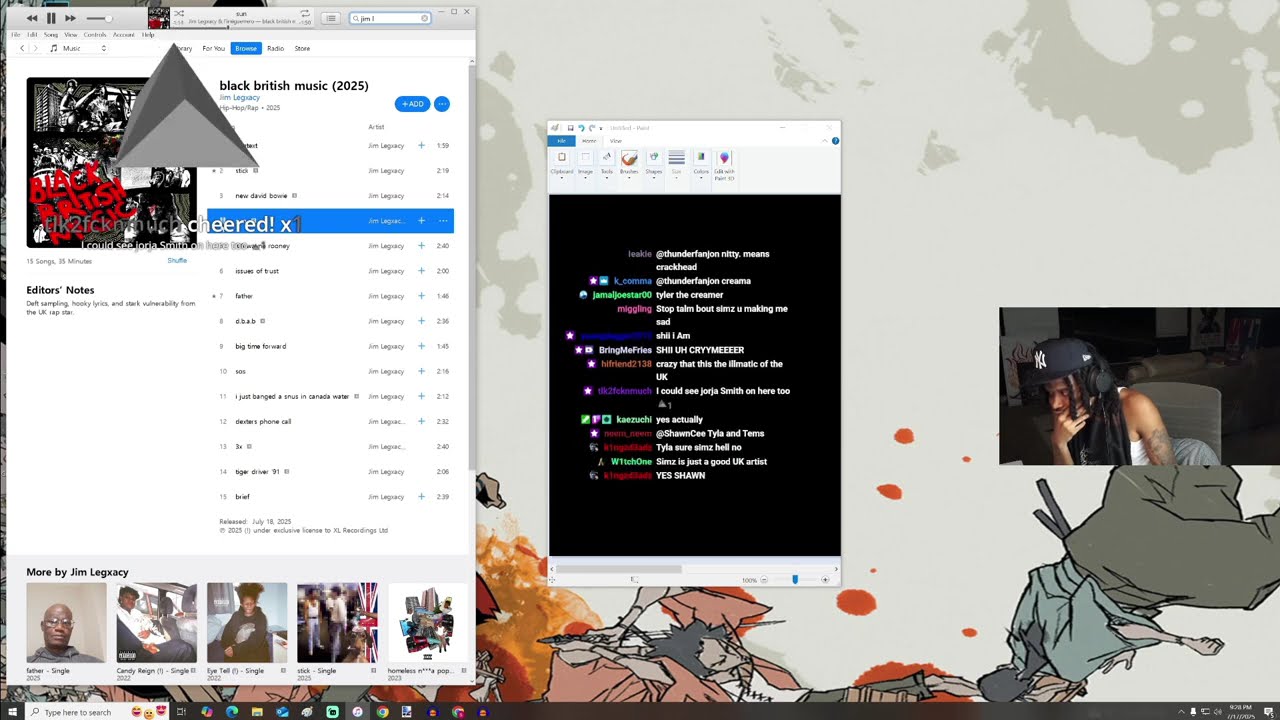Toggle shuffle in the now playing bar

pyautogui.click(x=179, y=14)
